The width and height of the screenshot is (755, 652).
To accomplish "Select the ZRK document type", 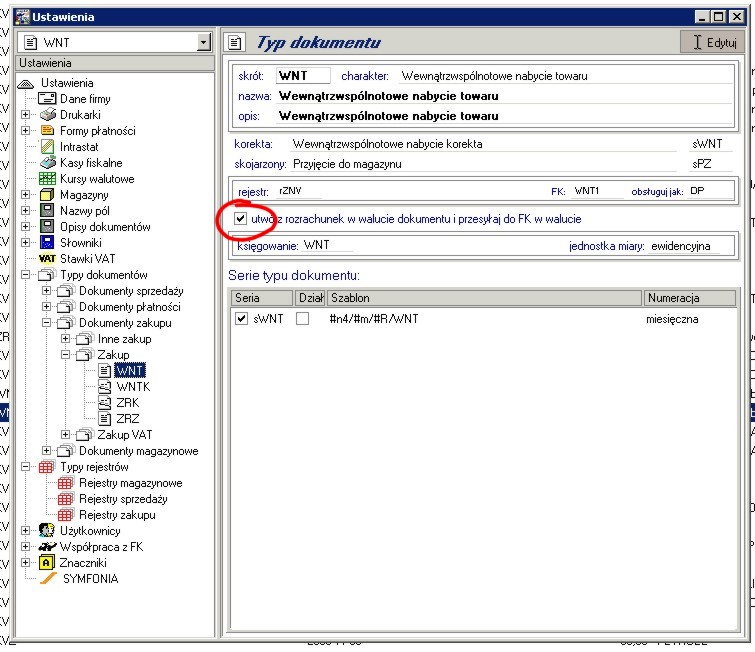I will tap(127, 403).
